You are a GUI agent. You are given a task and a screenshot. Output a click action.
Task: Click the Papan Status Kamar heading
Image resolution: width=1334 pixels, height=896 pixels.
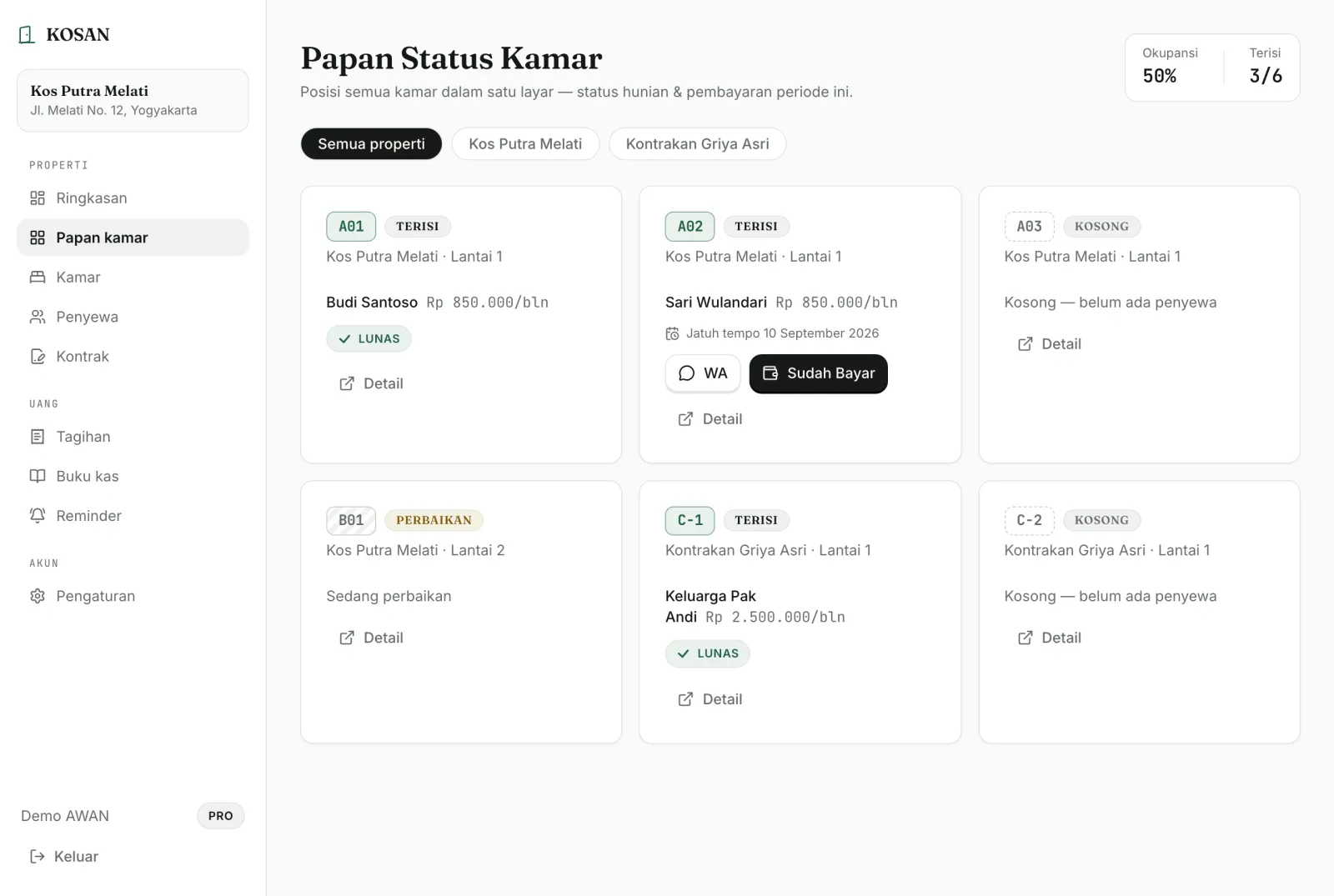point(451,58)
